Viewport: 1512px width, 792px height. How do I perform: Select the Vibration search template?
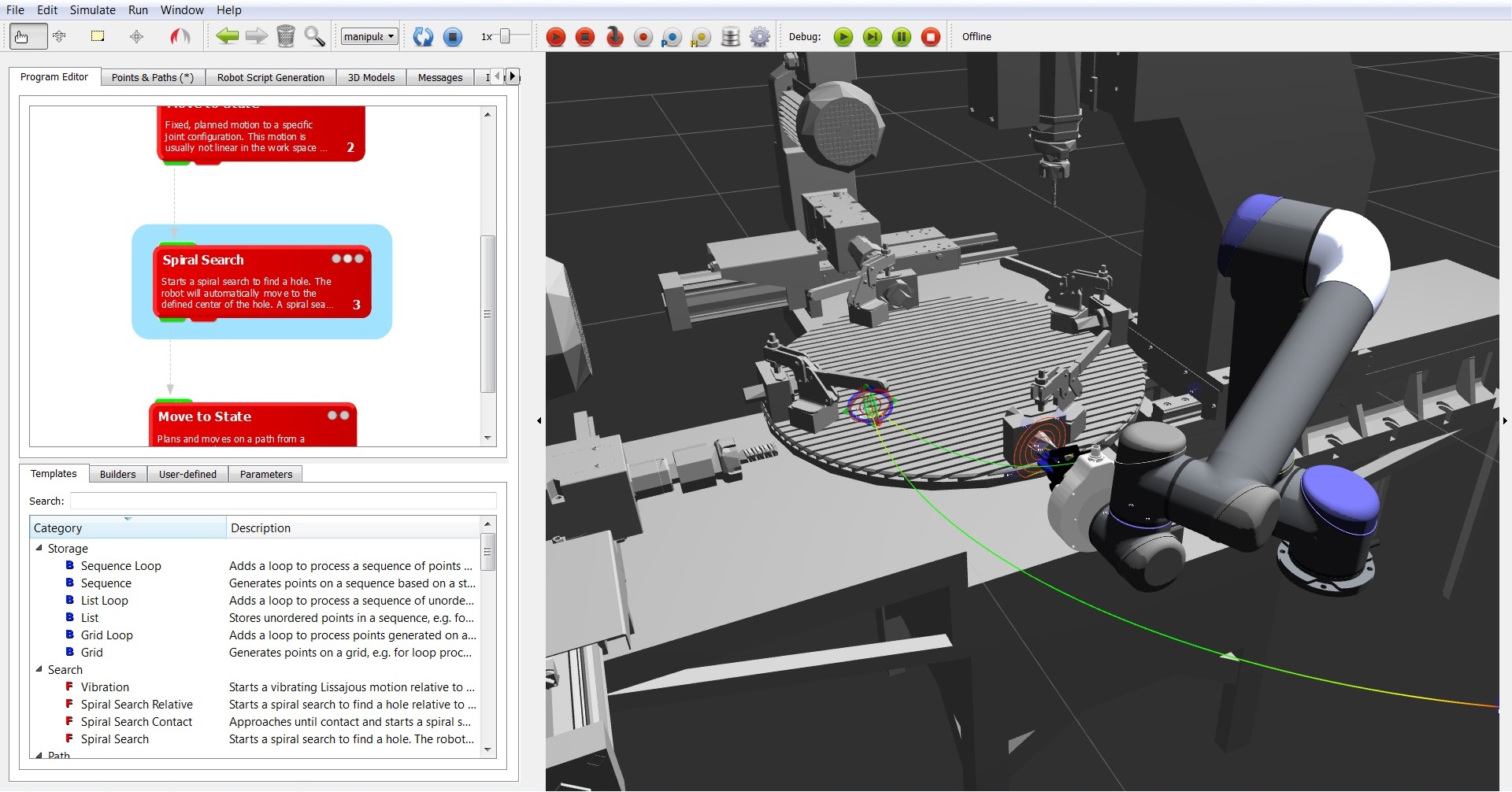[x=105, y=687]
